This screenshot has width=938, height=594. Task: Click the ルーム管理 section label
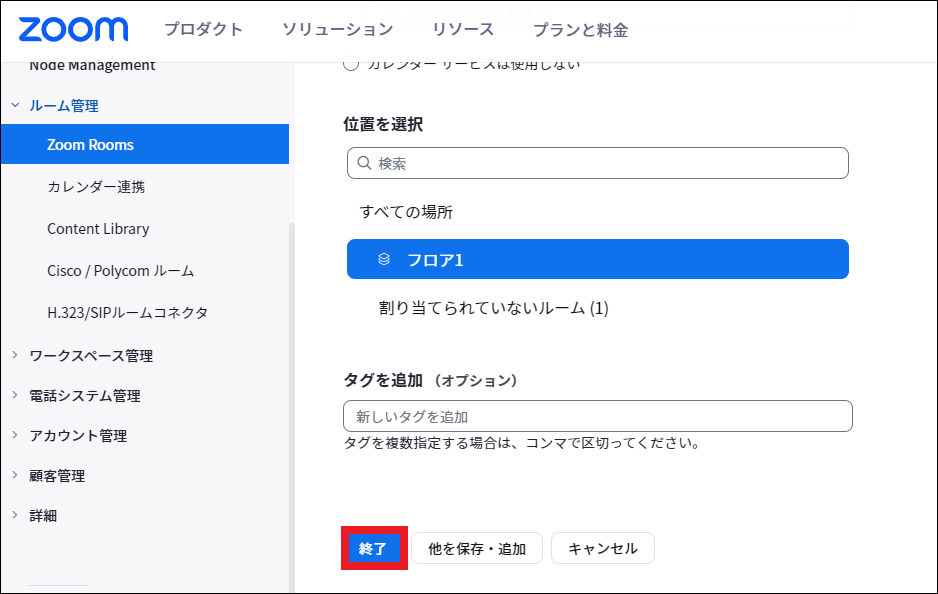coord(64,105)
